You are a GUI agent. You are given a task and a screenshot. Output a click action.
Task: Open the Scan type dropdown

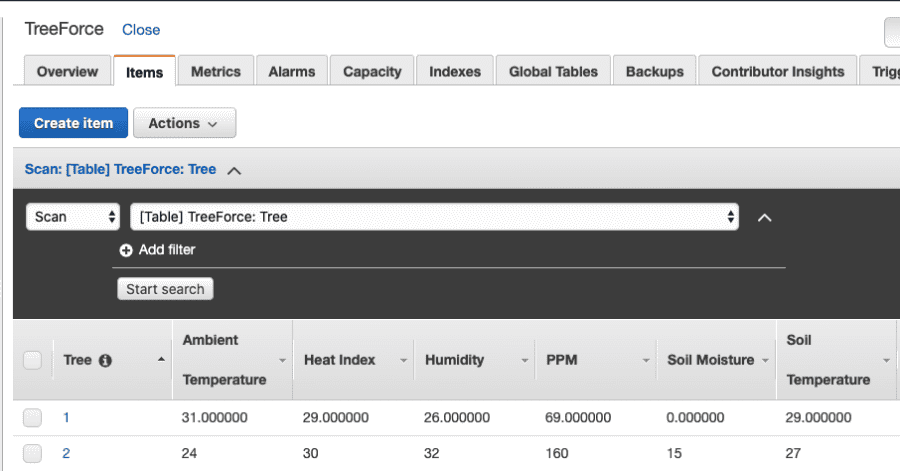(x=73, y=217)
